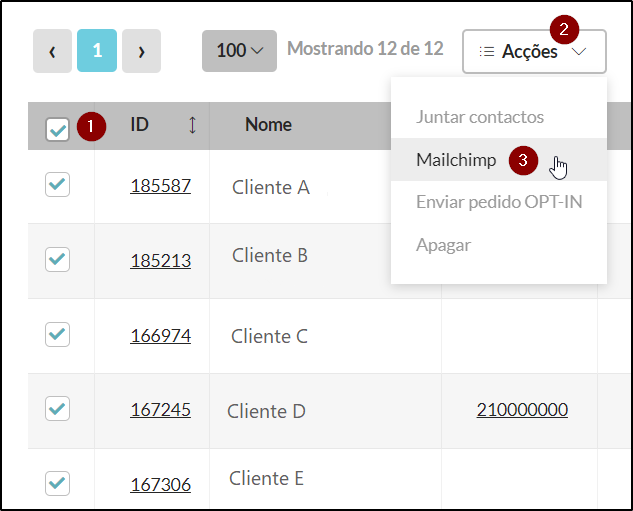Click the ID column header label

coord(139,124)
